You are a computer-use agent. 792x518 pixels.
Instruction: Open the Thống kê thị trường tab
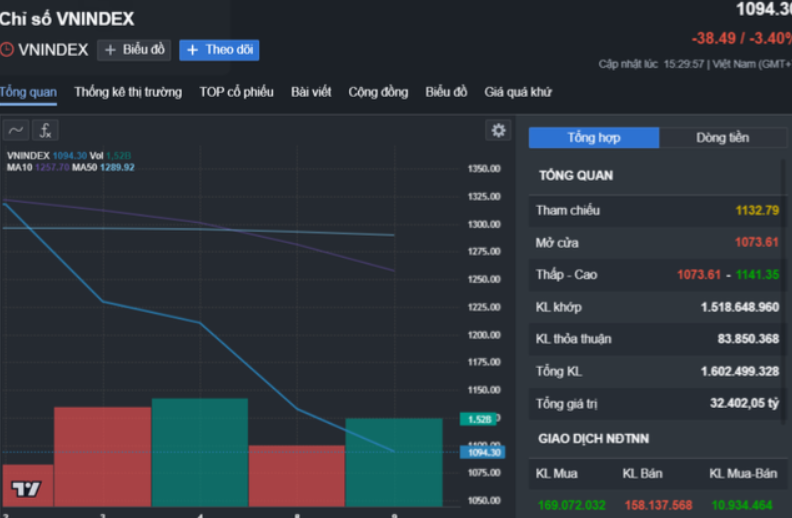(x=128, y=92)
